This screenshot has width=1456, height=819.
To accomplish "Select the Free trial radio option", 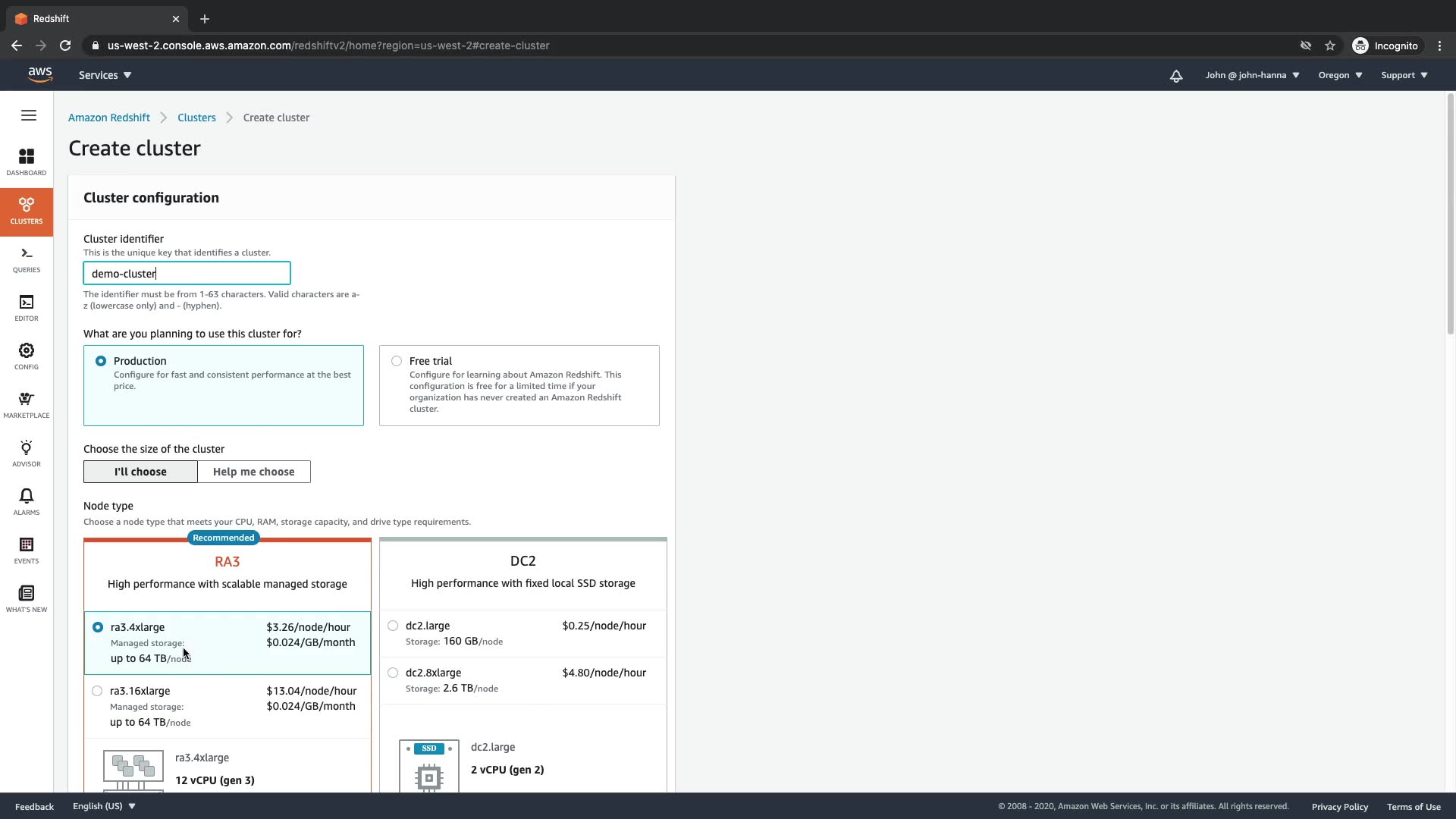I will click(397, 361).
